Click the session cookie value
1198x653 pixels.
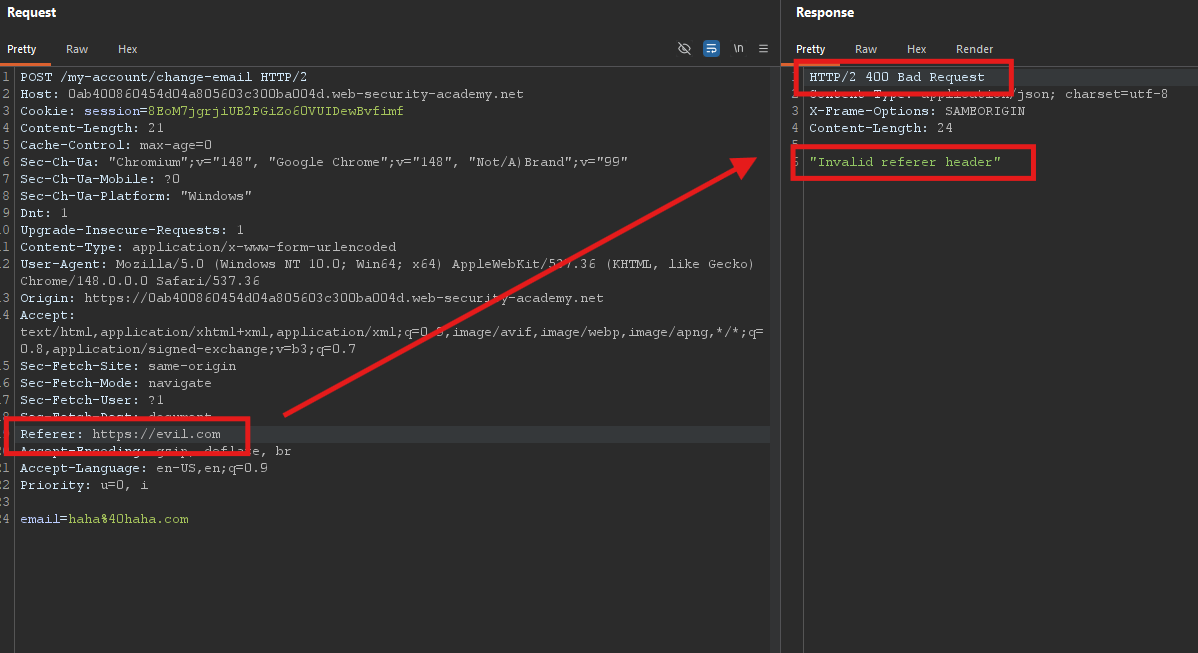coord(276,111)
